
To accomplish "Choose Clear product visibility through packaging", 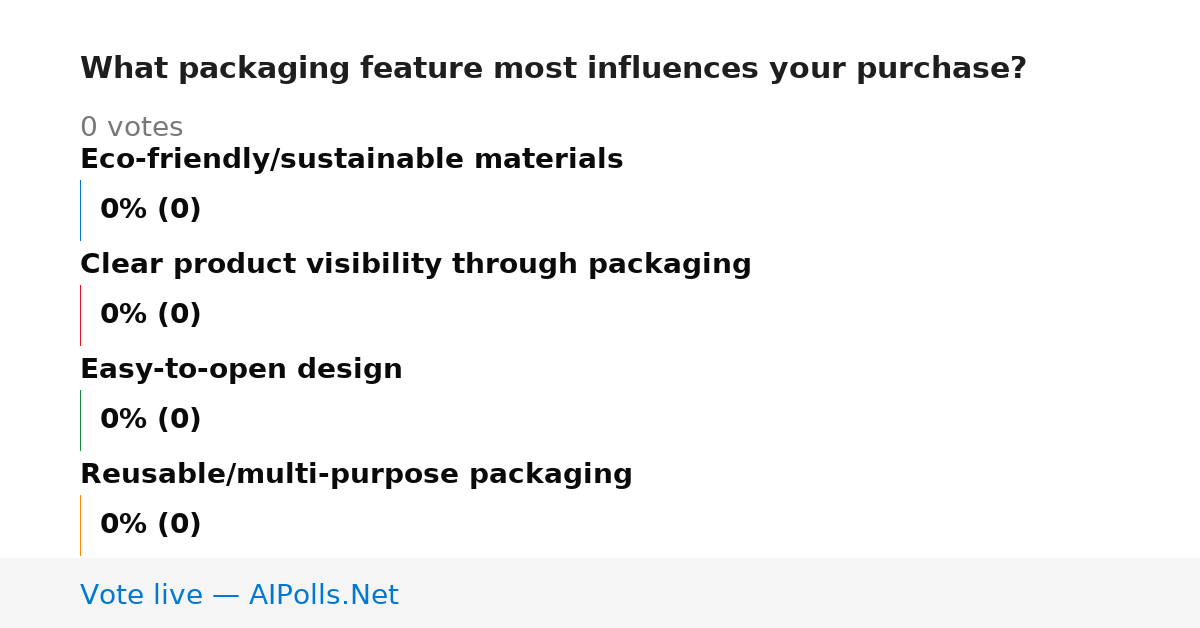I will (x=415, y=265).
